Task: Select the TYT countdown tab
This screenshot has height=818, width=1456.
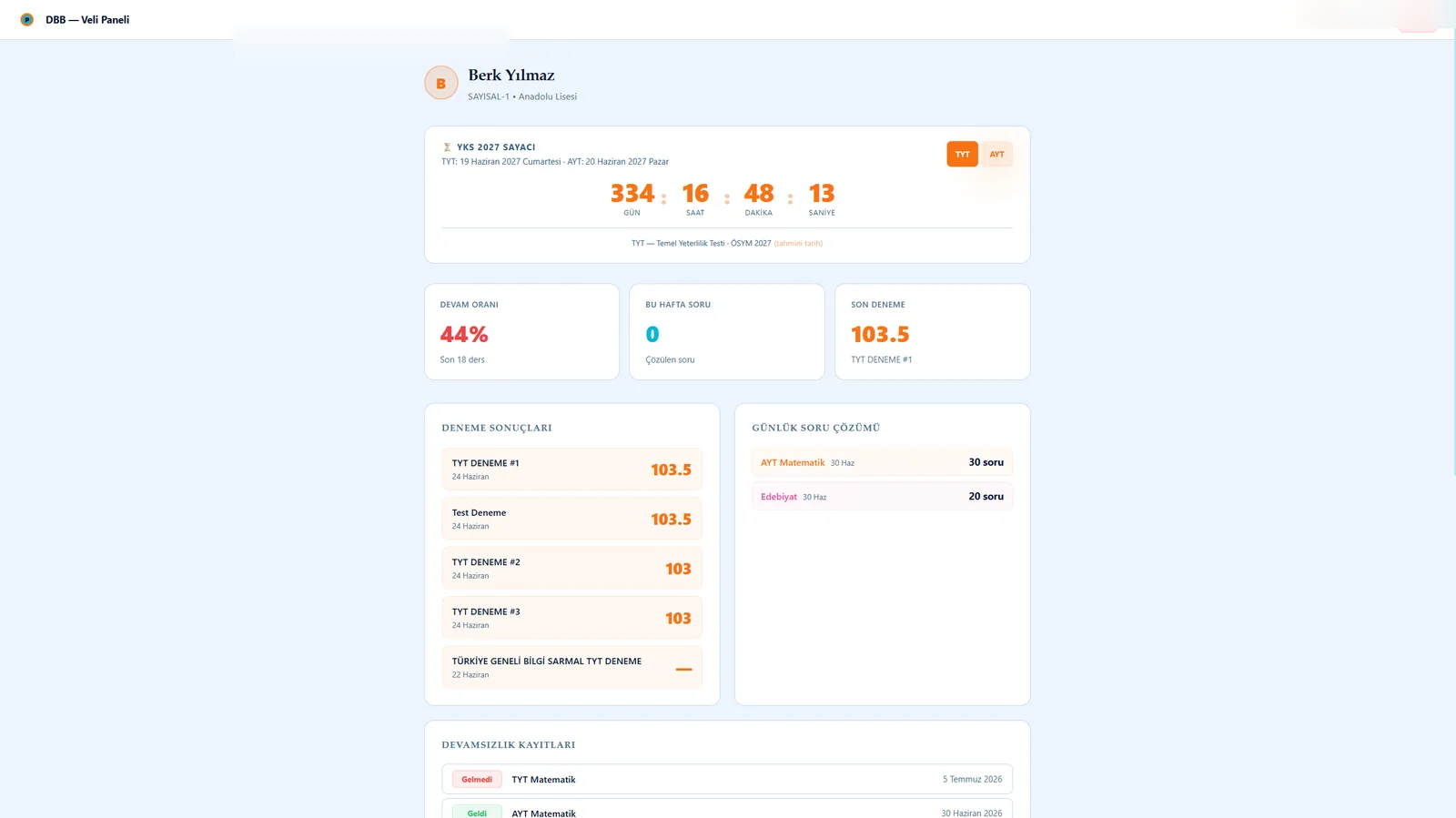Action: 962,154
